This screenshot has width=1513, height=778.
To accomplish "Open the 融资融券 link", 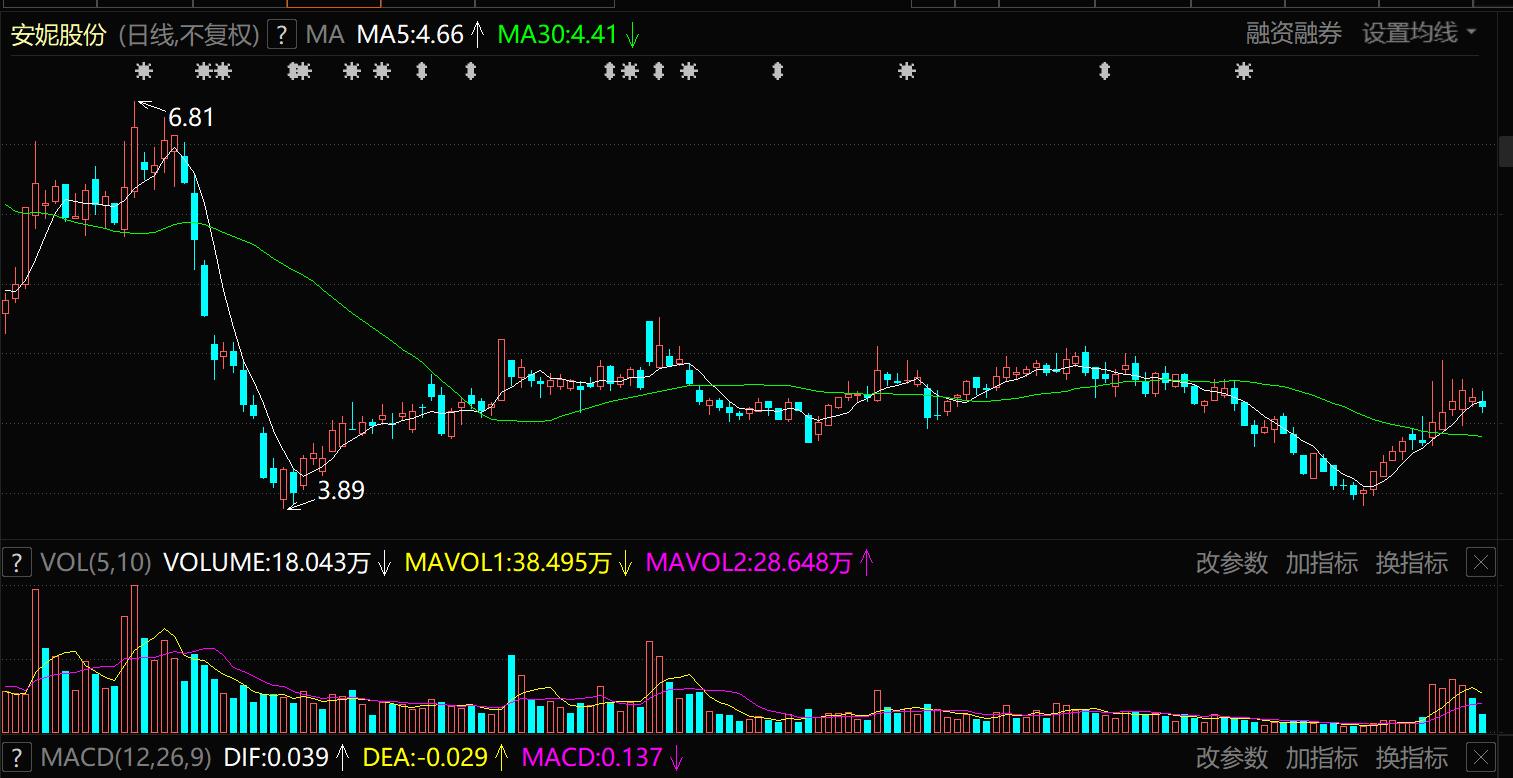I will point(1294,33).
